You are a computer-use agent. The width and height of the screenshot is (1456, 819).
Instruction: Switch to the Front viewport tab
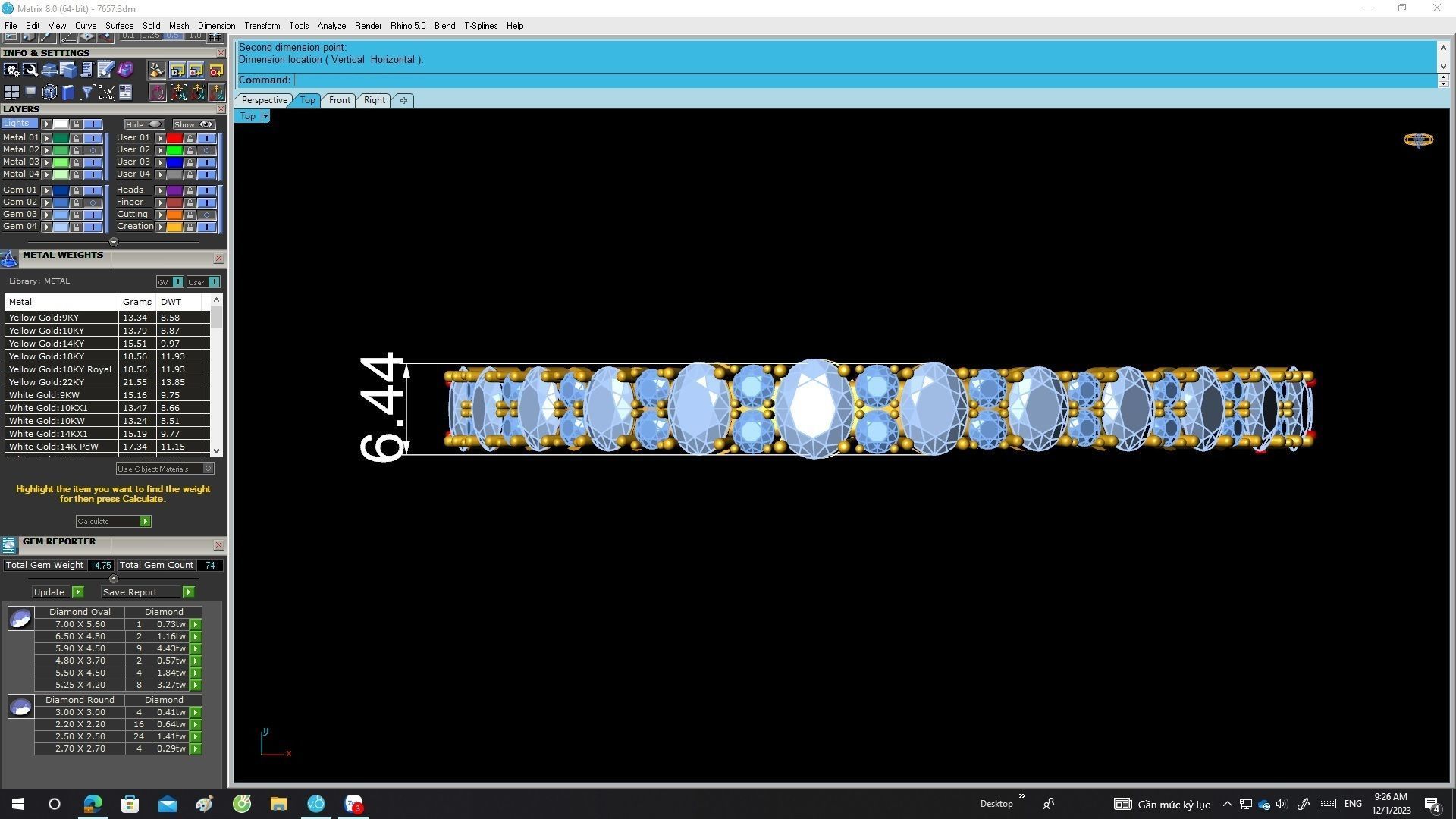339,100
